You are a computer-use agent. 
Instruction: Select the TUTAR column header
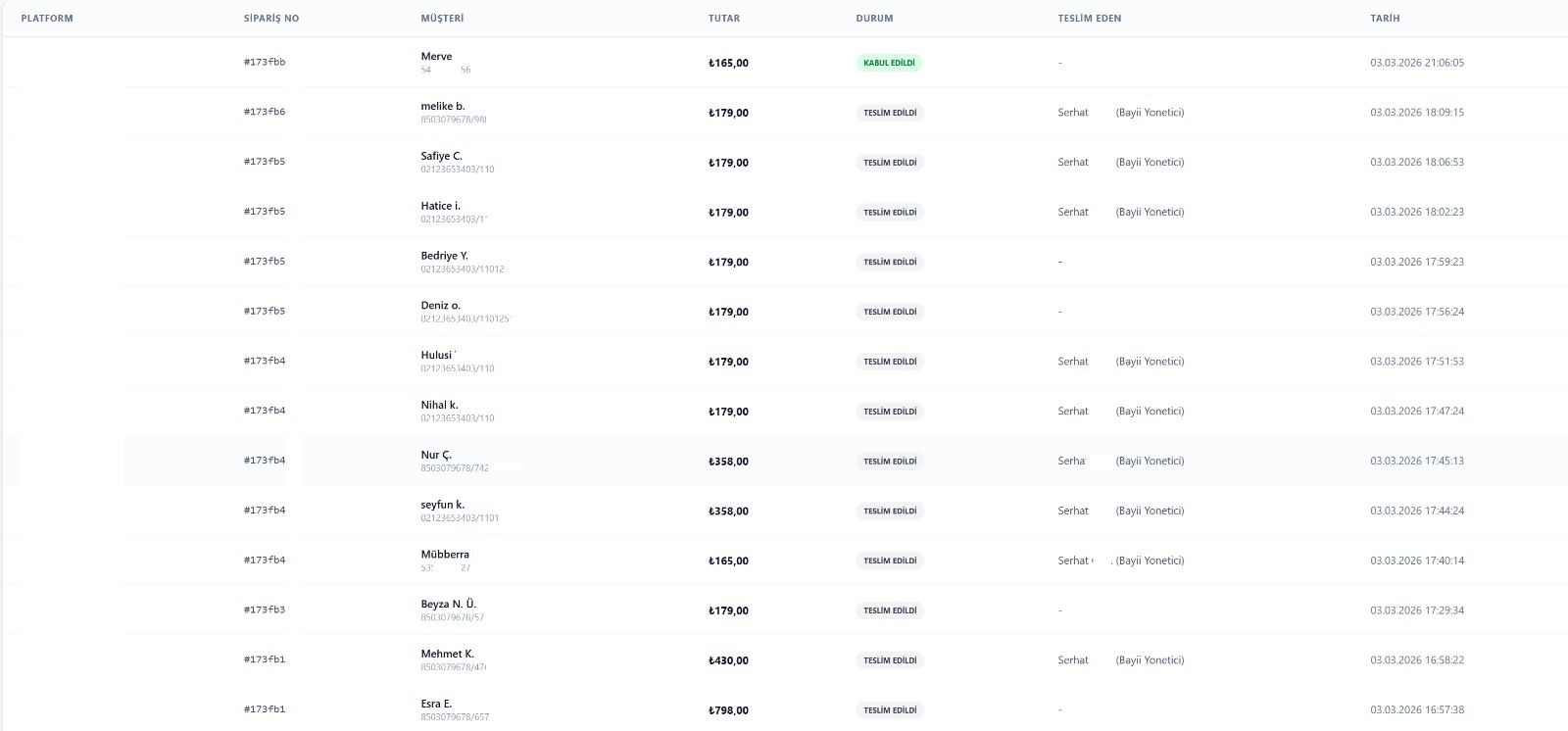(724, 19)
